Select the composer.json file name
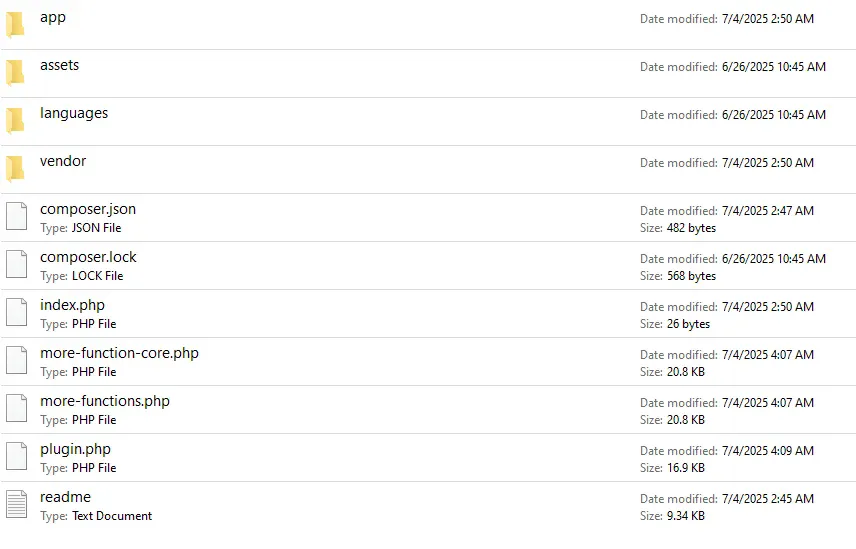 pyautogui.click(x=88, y=209)
